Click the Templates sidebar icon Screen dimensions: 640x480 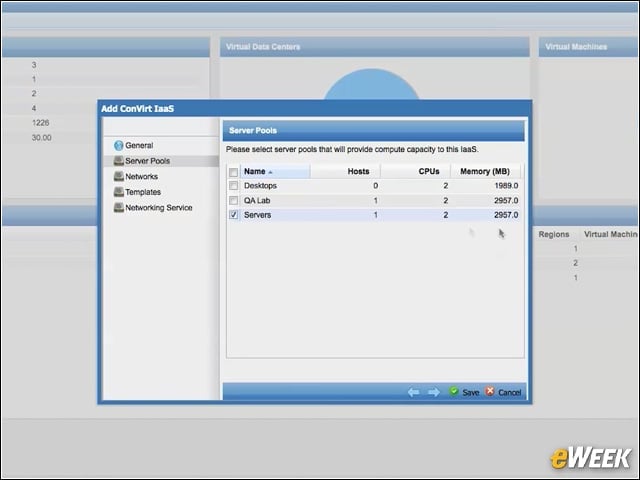[x=119, y=192]
